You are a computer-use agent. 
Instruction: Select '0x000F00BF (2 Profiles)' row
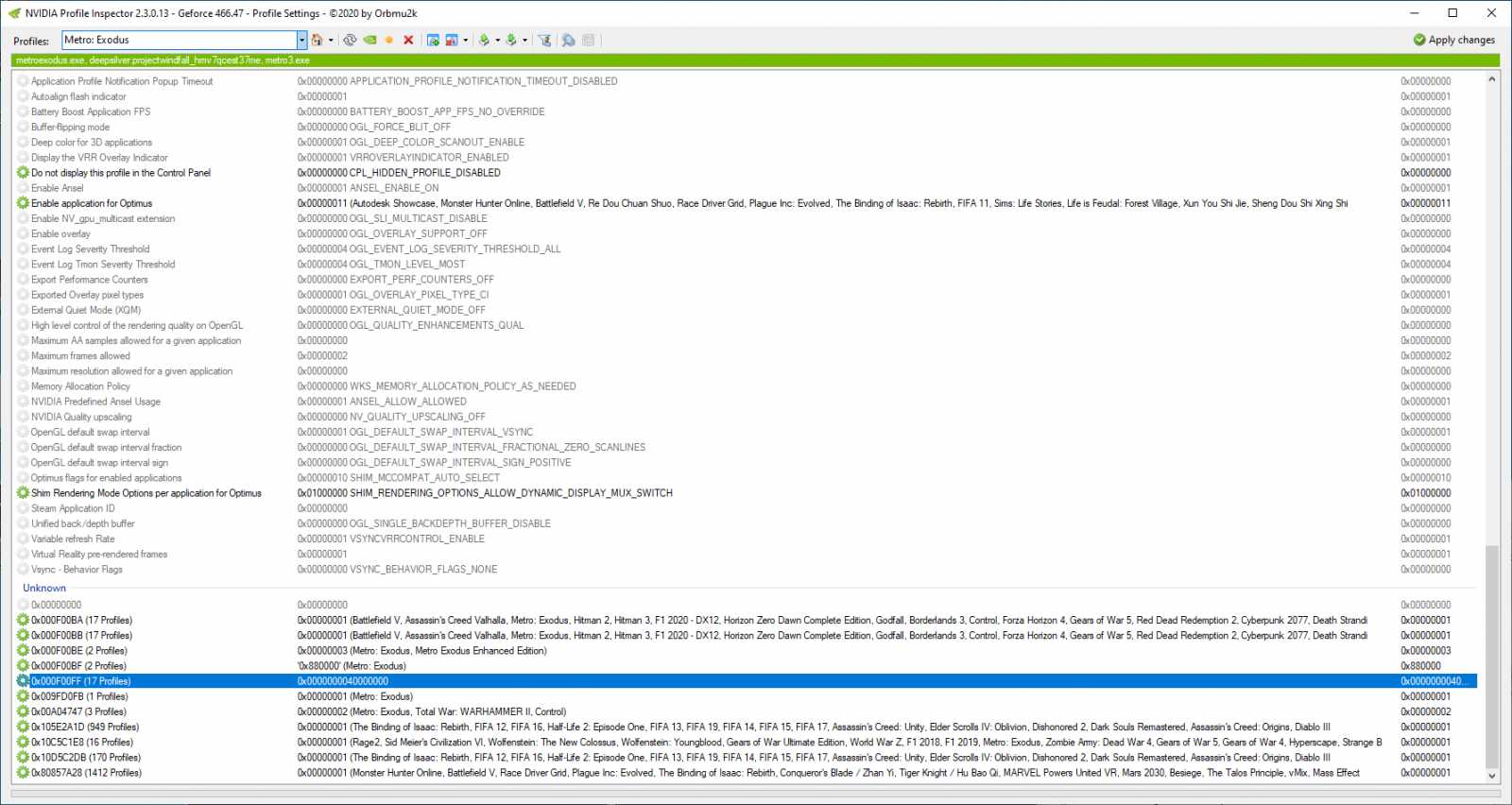coord(747,666)
